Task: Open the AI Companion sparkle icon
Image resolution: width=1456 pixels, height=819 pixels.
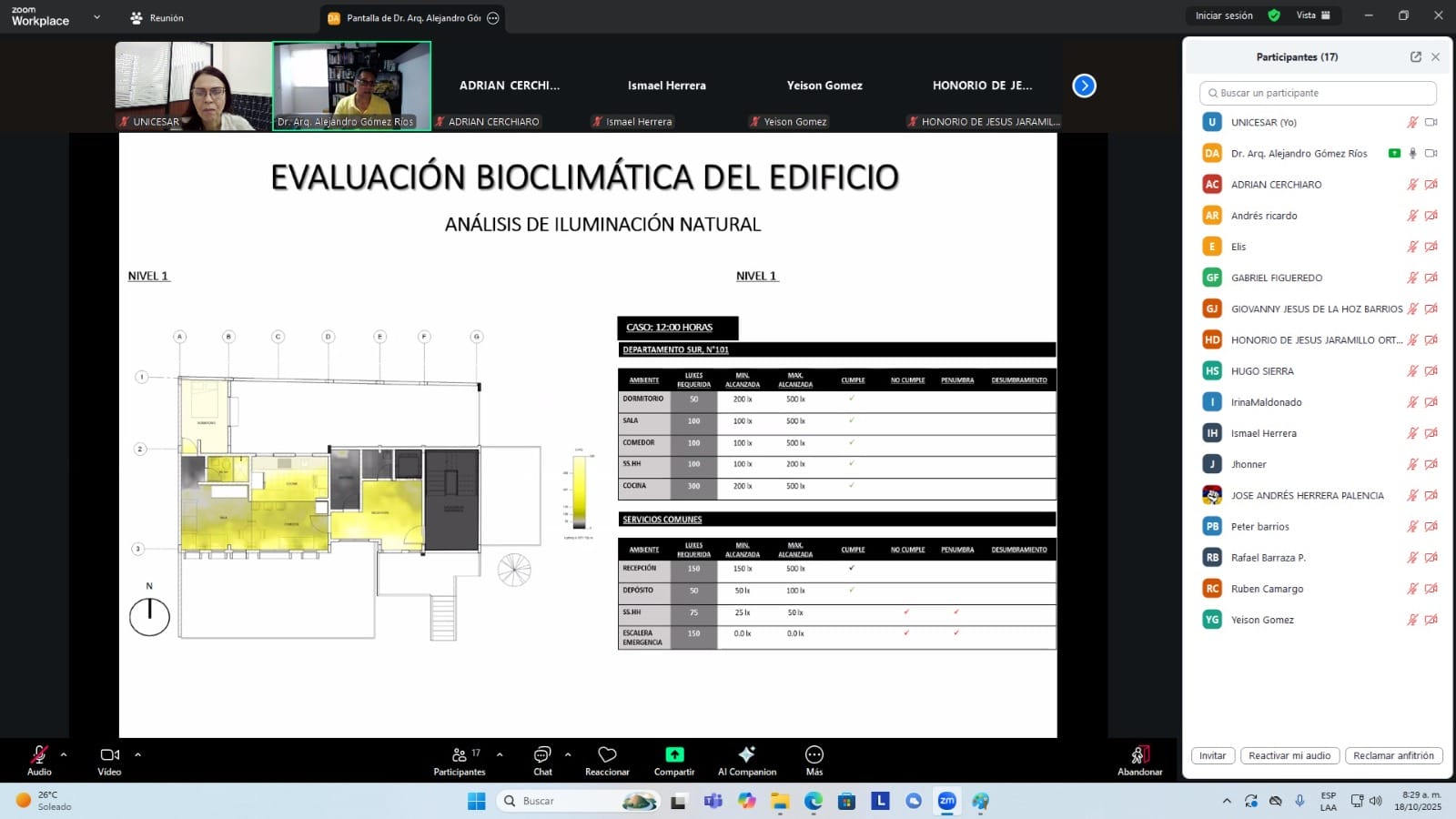Action: [x=746, y=755]
